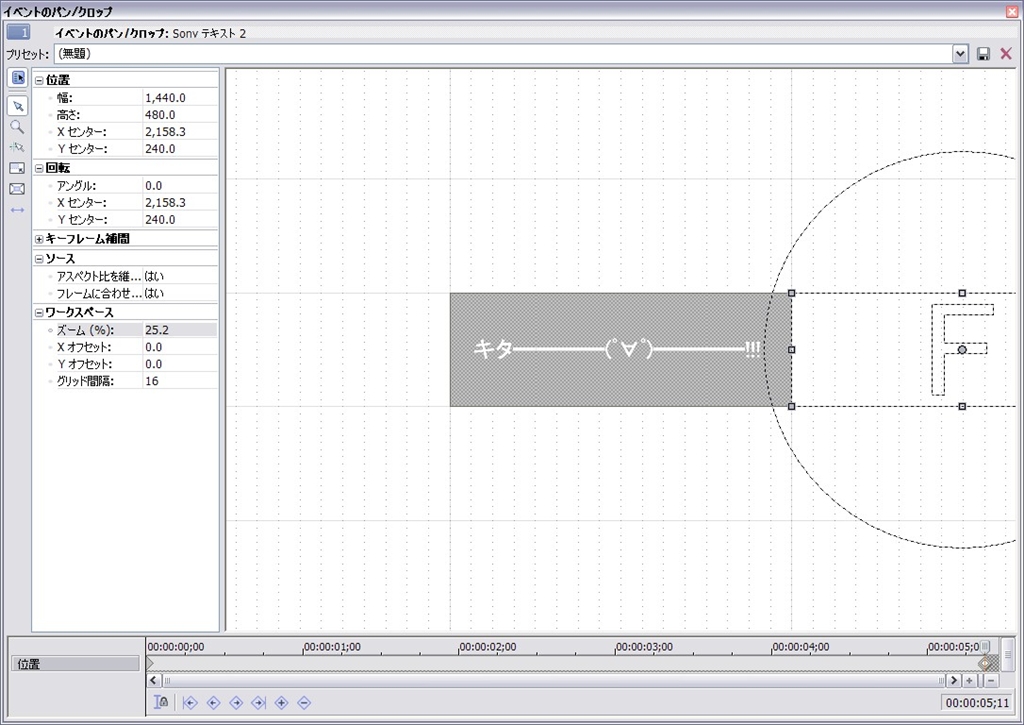Collapse the 位置 property group
The width and height of the screenshot is (1024, 725).
[39, 80]
